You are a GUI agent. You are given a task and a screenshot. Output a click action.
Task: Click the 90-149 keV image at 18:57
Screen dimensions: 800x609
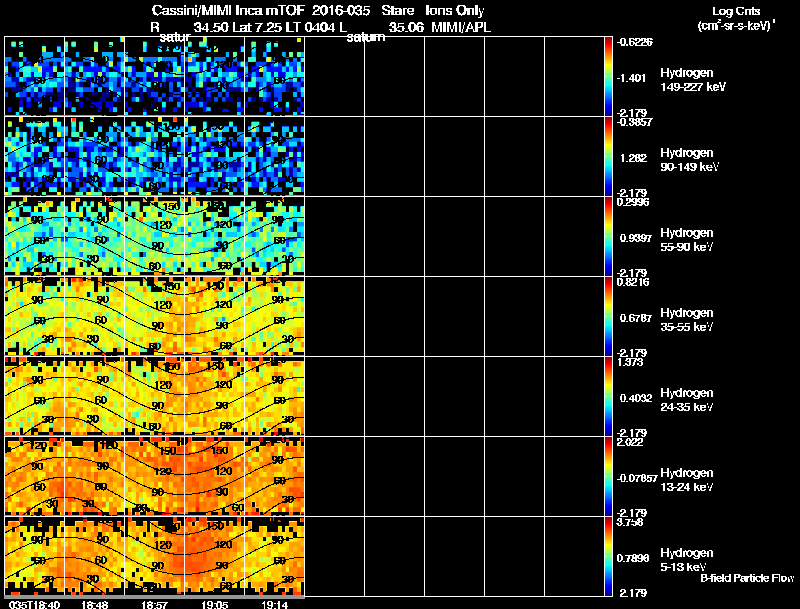click(155, 156)
